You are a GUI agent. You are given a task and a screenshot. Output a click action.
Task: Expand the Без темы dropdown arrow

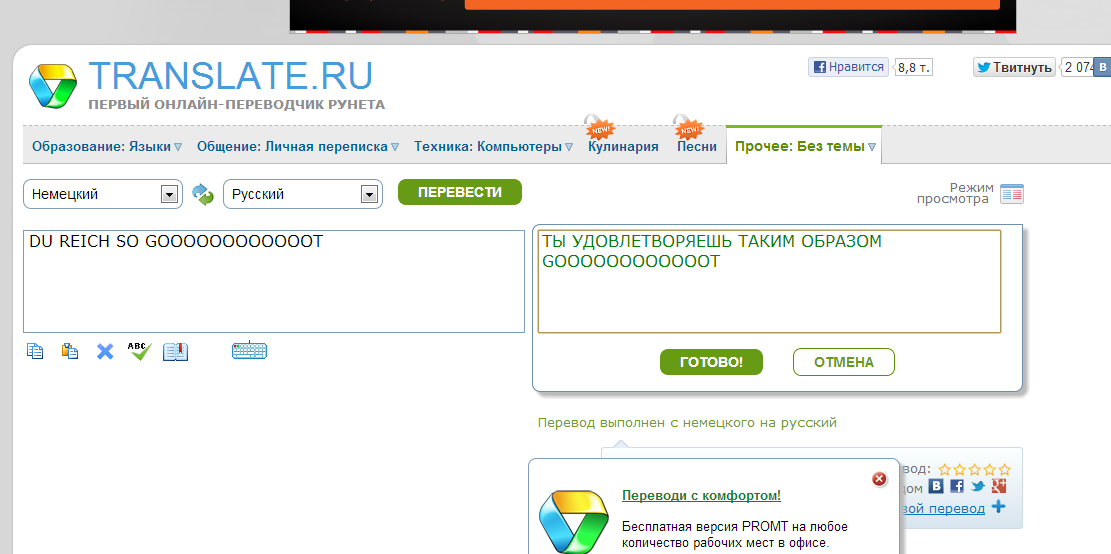pyautogui.click(x=872, y=147)
